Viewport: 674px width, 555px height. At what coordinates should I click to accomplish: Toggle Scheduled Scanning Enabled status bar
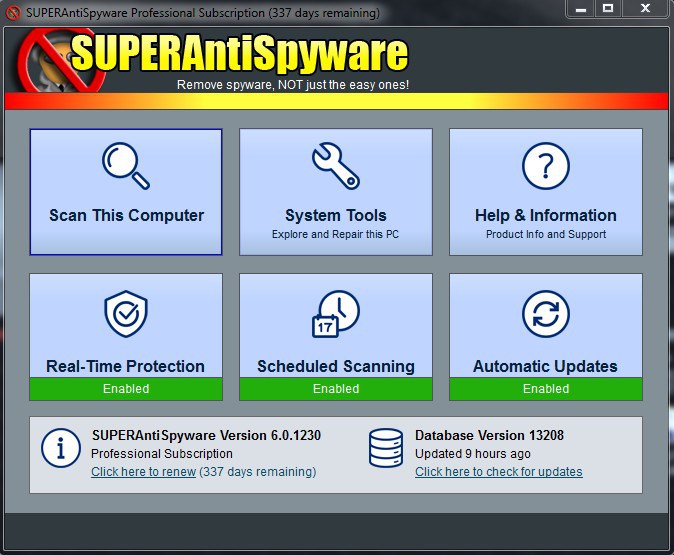336,389
